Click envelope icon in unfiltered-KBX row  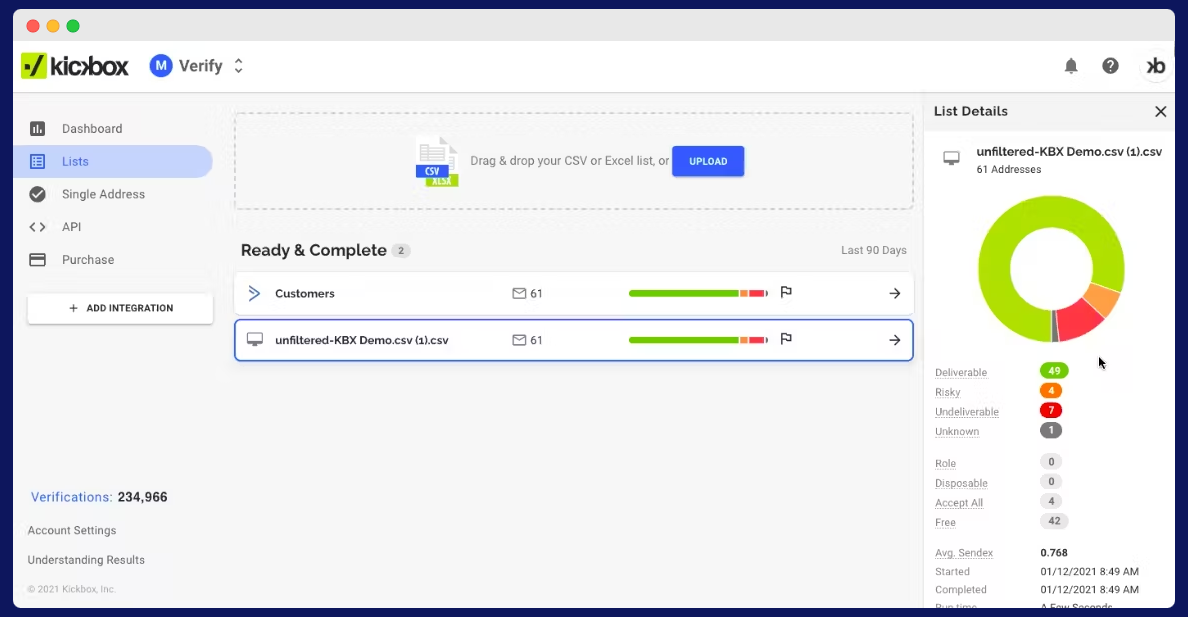(x=519, y=340)
